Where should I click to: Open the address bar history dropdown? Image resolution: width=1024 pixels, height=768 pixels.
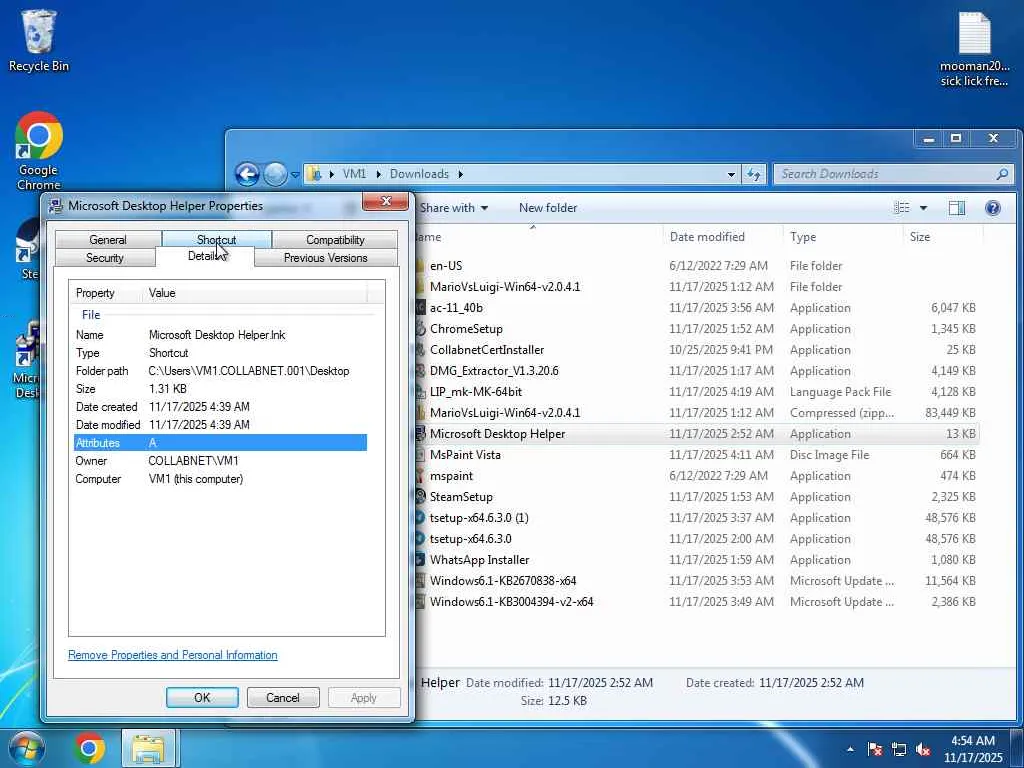point(731,174)
